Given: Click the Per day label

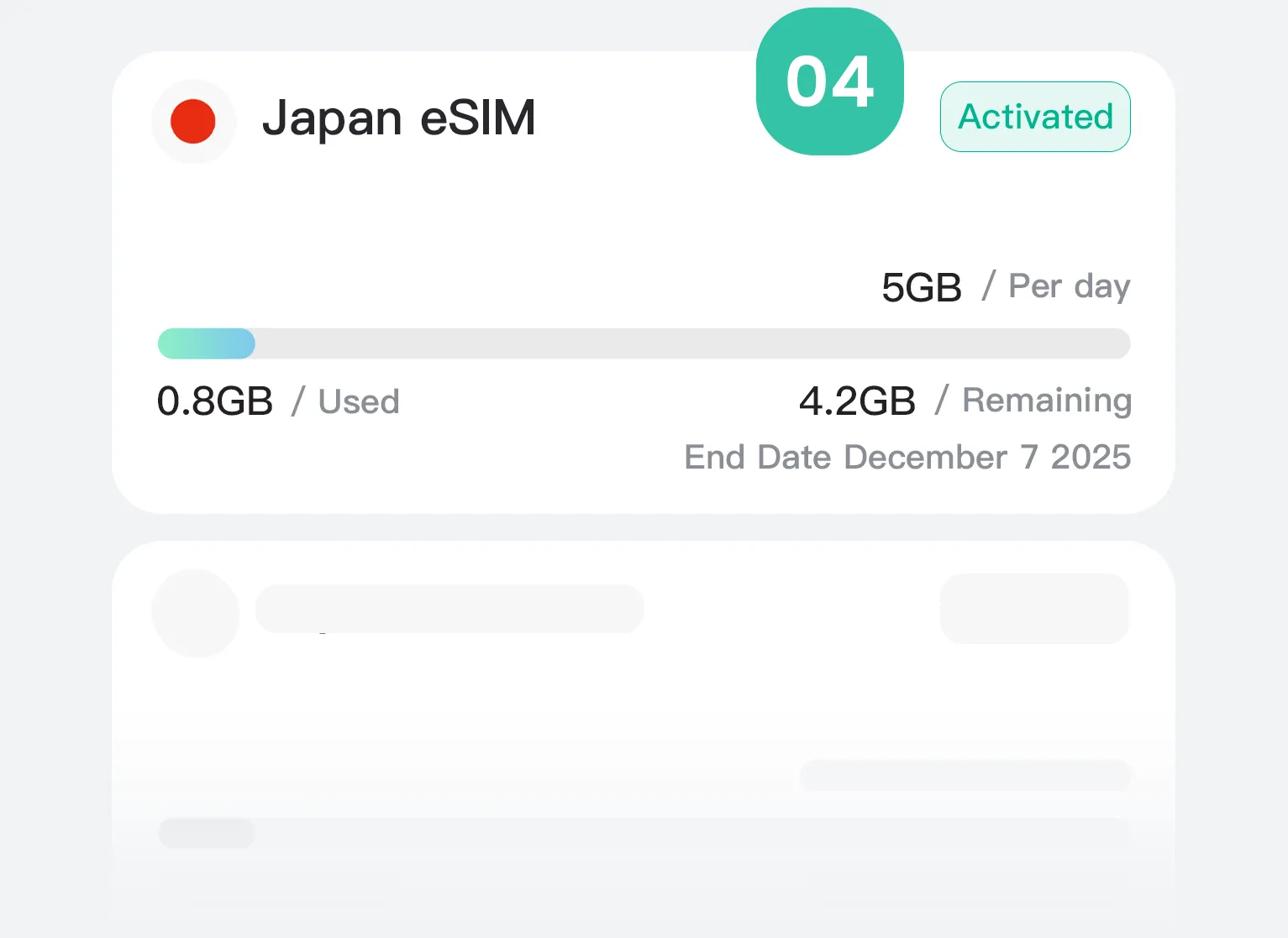Looking at the screenshot, I should tap(1069, 286).
